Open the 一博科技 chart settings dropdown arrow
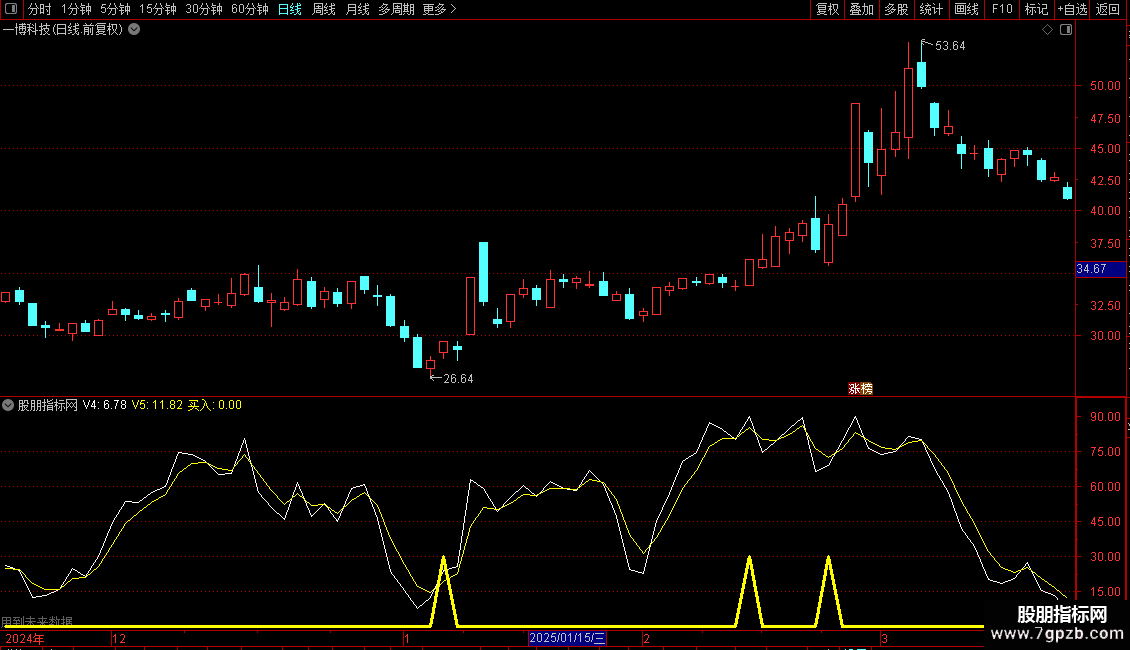 tap(134, 30)
